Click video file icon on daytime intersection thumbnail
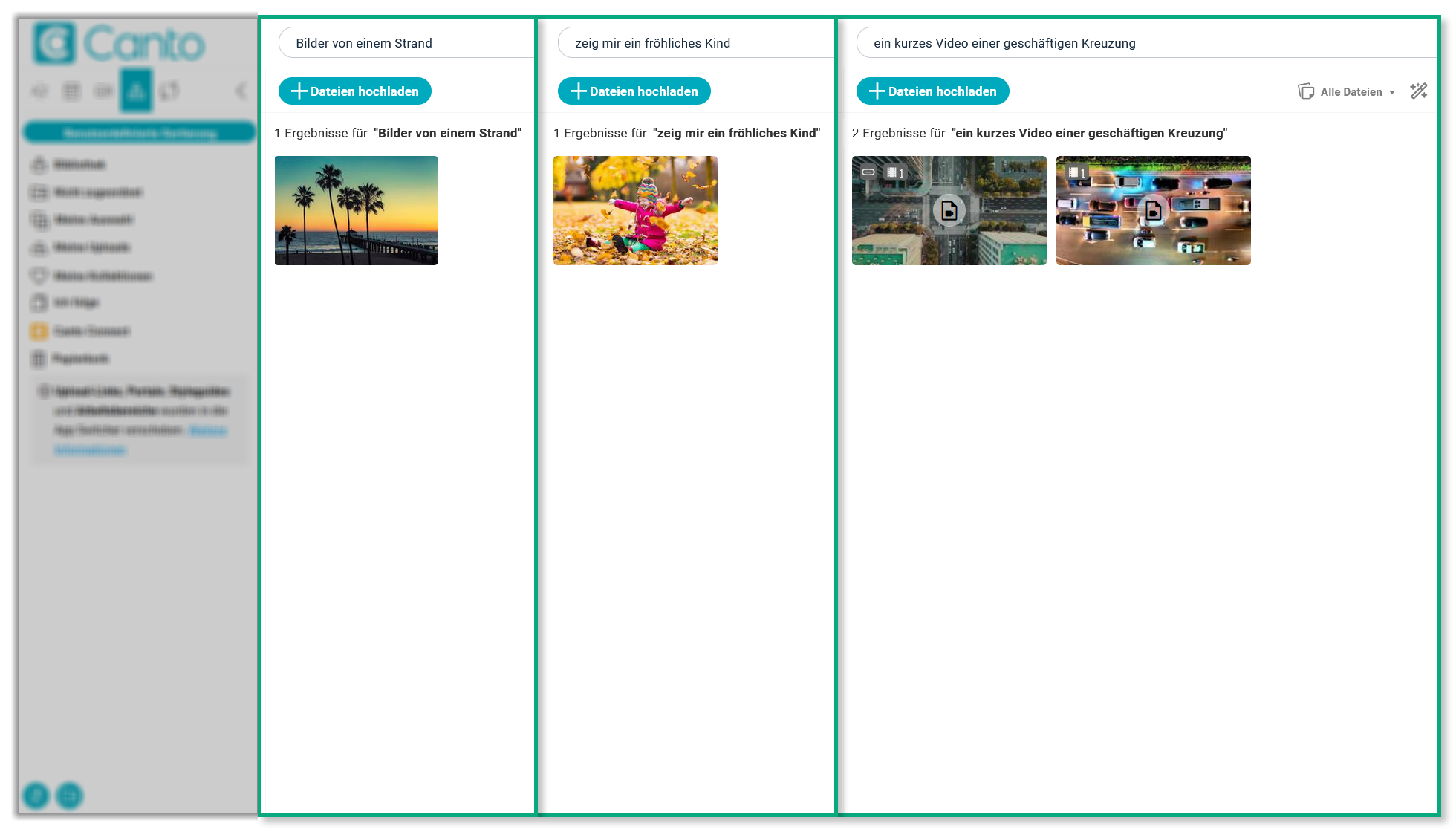The image size is (1456, 832). (949, 211)
